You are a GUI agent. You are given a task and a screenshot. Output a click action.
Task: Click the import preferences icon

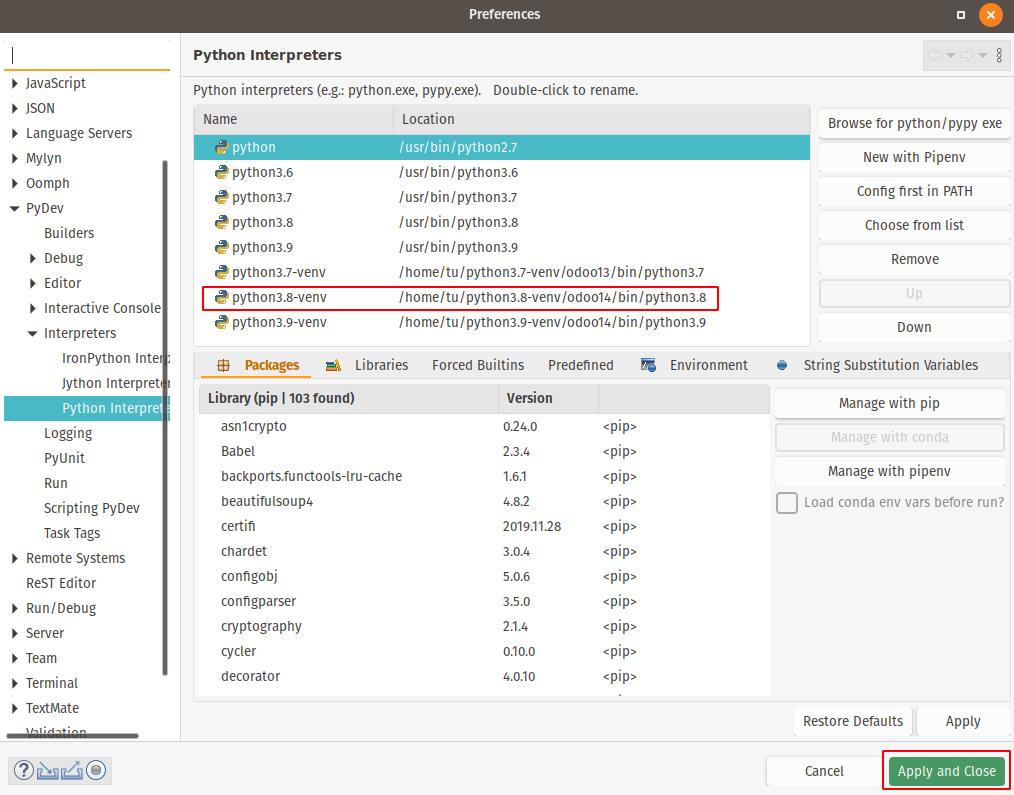(48, 770)
